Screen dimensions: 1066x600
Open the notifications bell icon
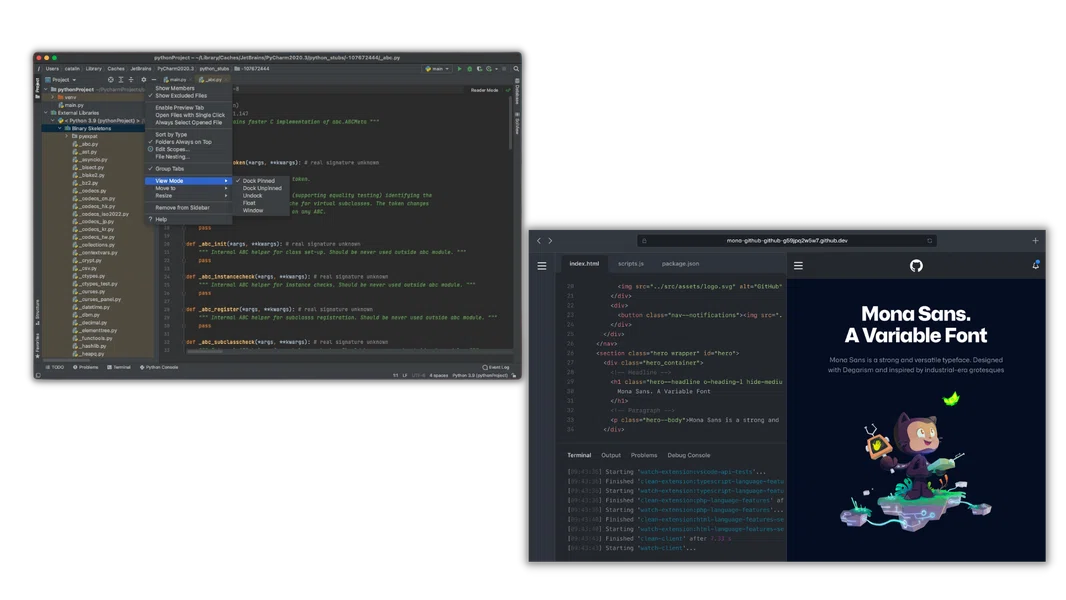pos(1035,265)
